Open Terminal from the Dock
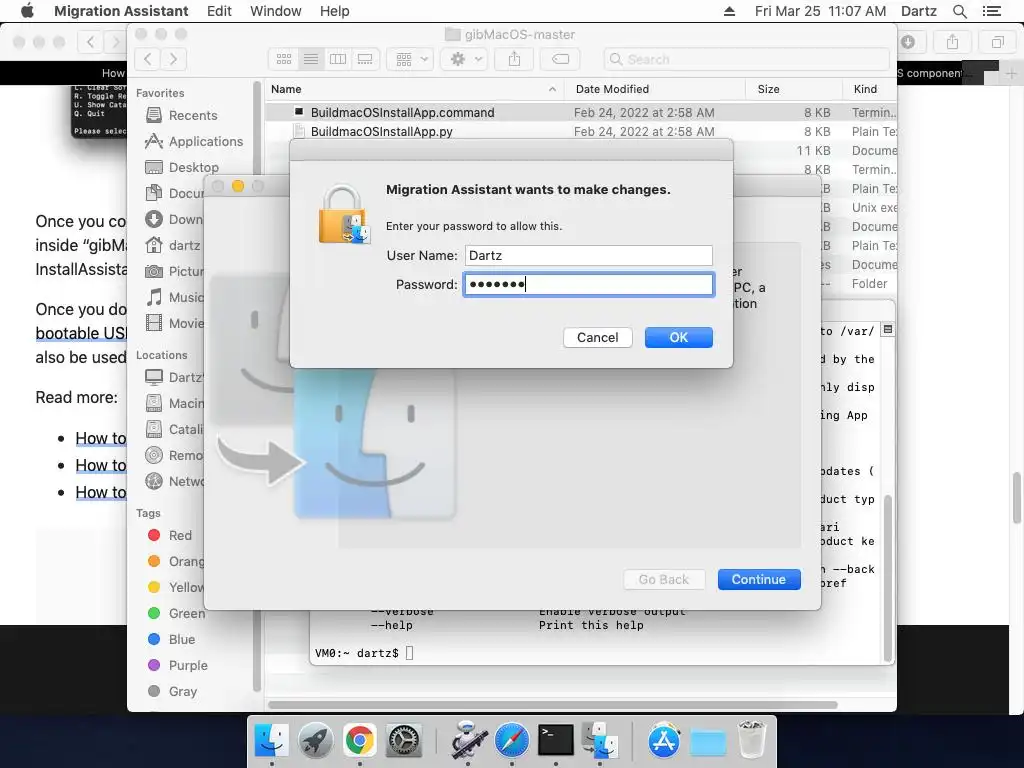Image resolution: width=1024 pixels, height=768 pixels. tap(556, 741)
